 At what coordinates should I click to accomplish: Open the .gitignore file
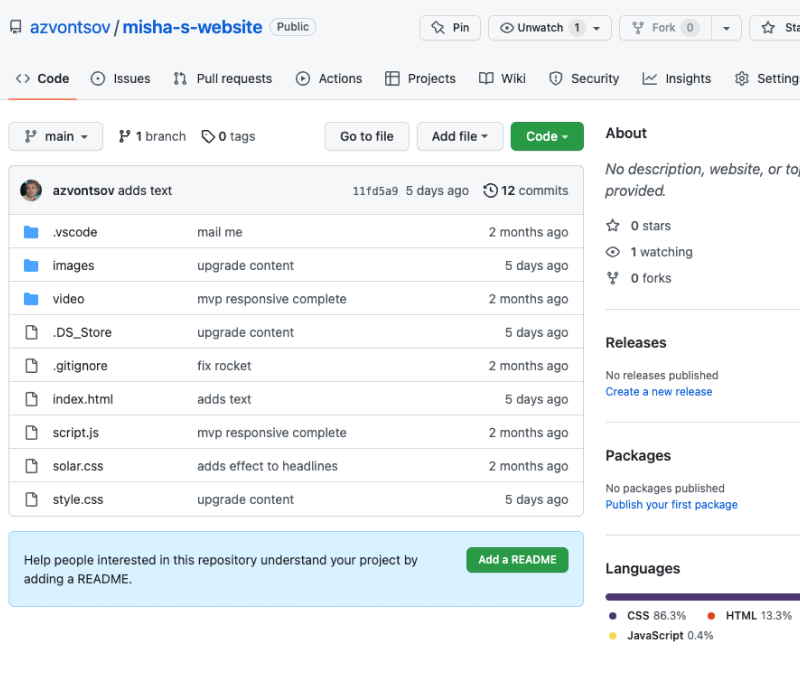point(80,366)
